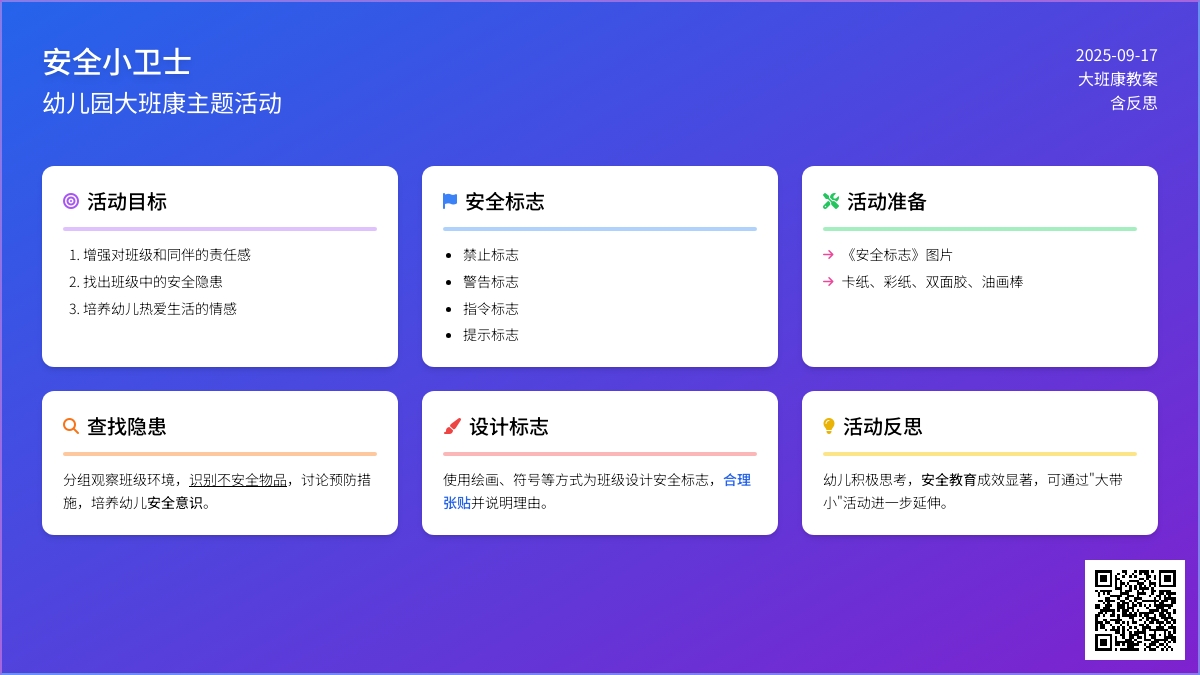The image size is (1200, 675).
Task: Click the pink arrow before 《安全标志》图片
Action: pos(828,255)
